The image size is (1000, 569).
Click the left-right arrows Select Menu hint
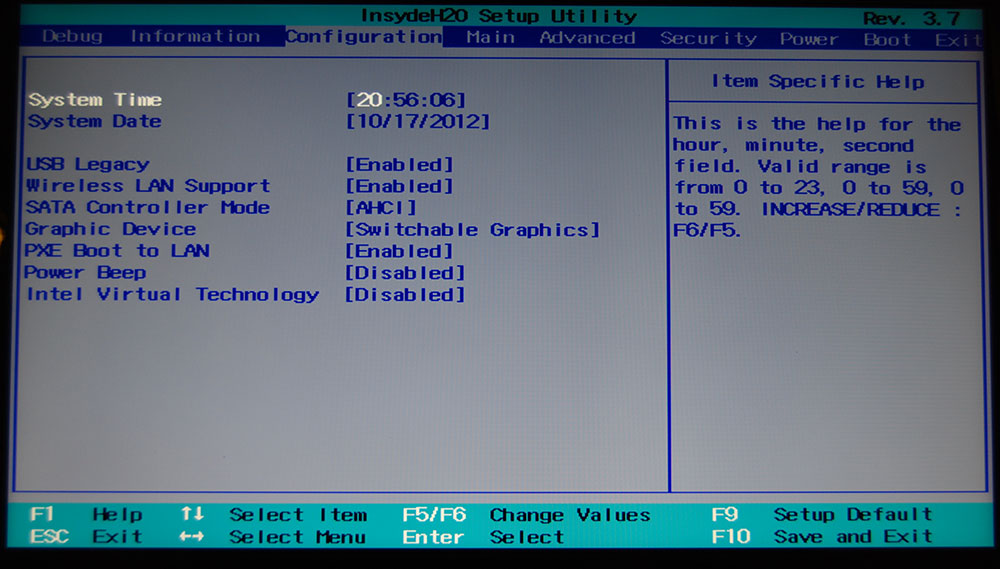coord(273,536)
